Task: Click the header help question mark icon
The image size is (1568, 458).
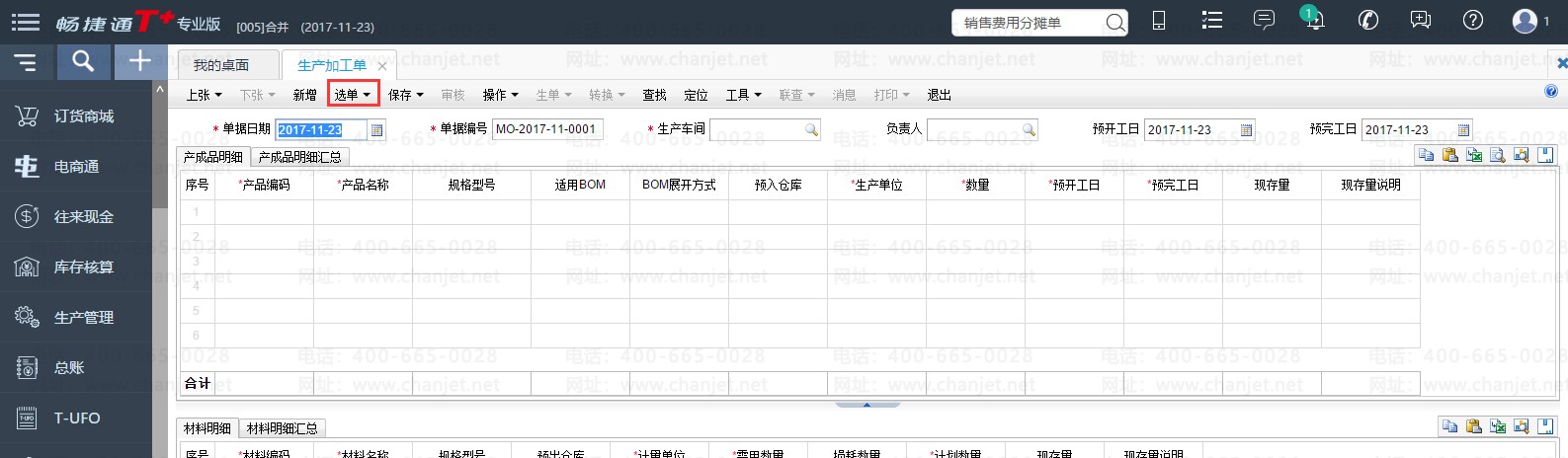Action: 1473,21
